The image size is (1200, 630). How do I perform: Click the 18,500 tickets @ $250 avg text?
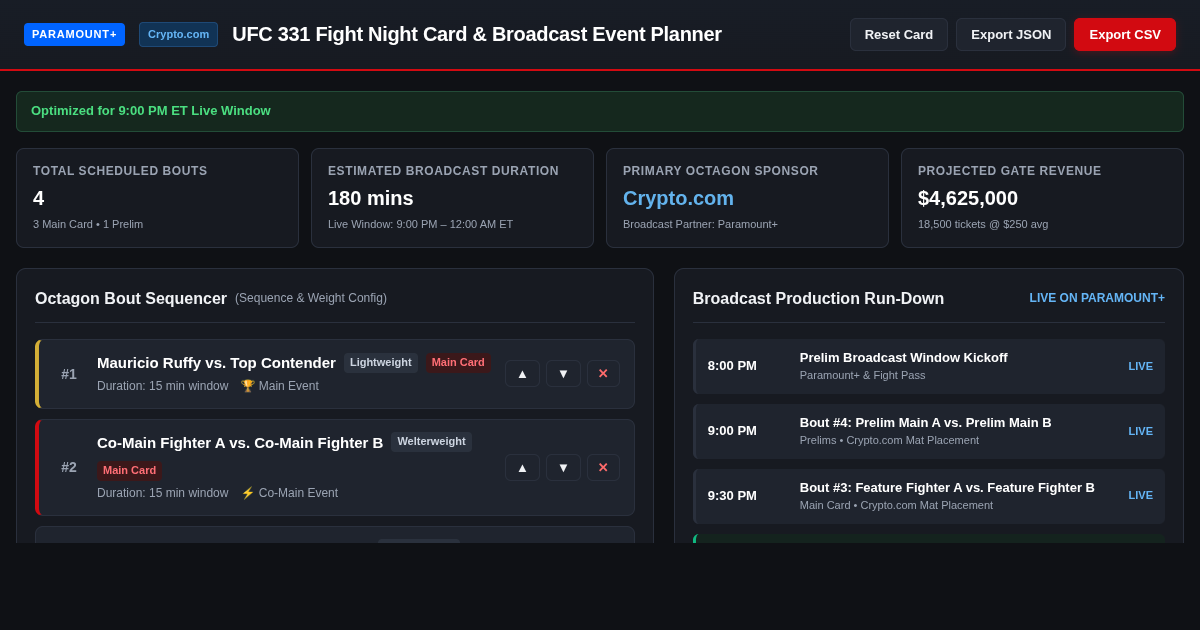tap(983, 224)
